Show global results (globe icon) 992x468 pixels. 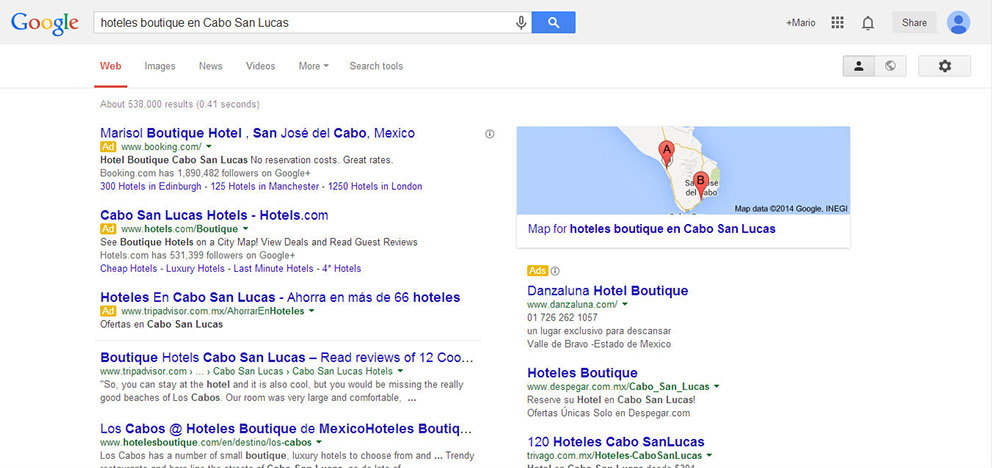(890, 66)
